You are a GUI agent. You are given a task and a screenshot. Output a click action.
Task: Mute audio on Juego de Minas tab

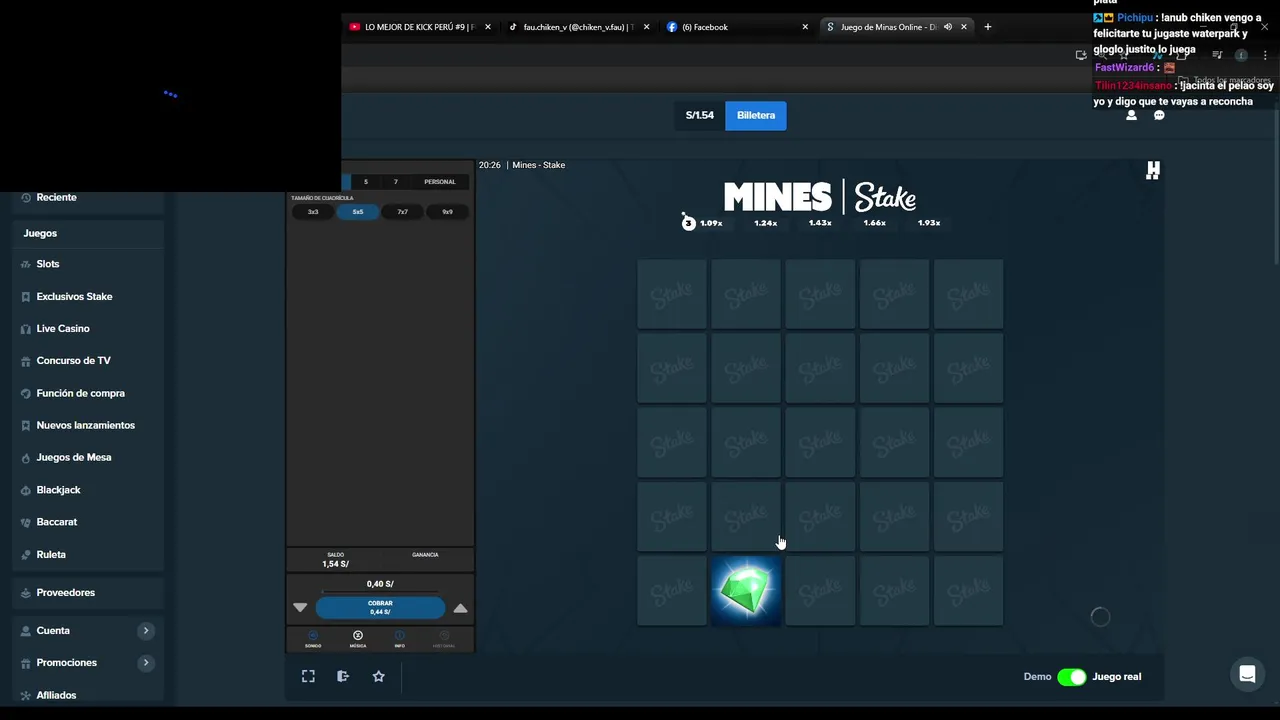[947, 27]
